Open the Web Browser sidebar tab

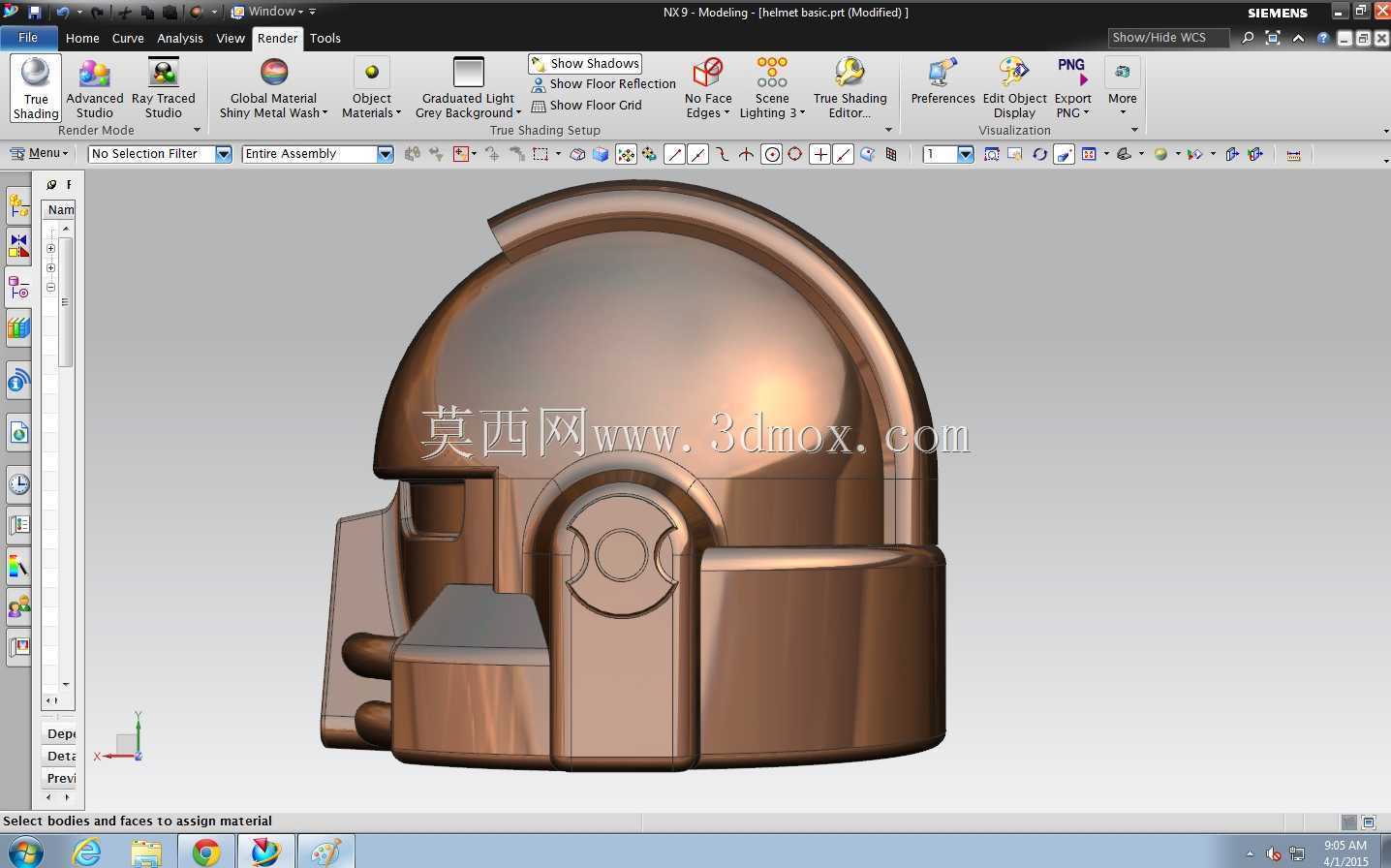(x=18, y=432)
